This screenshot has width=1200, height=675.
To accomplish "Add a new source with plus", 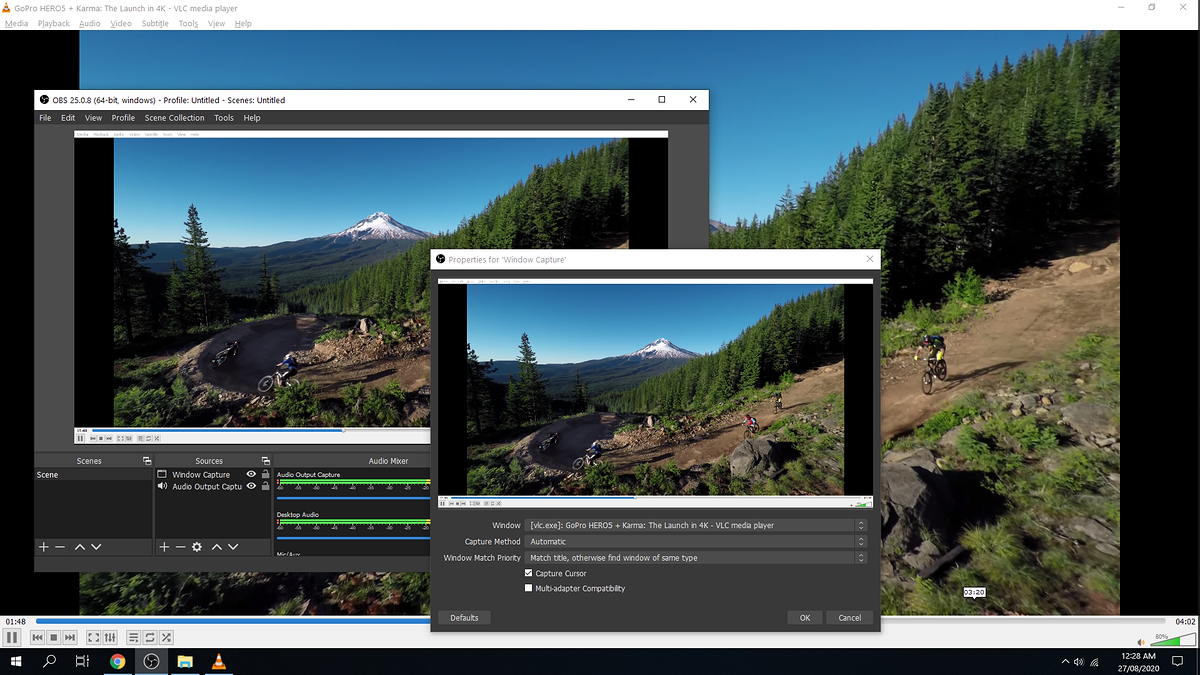I will click(164, 547).
